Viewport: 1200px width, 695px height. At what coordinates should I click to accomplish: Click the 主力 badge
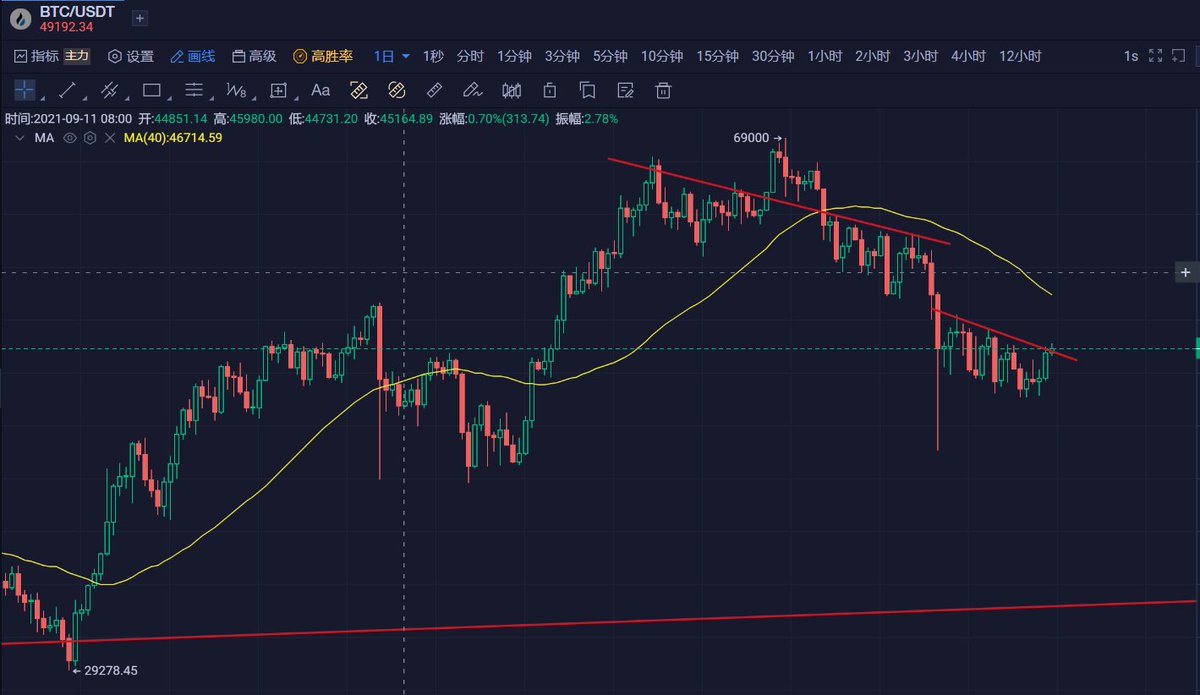tap(76, 56)
